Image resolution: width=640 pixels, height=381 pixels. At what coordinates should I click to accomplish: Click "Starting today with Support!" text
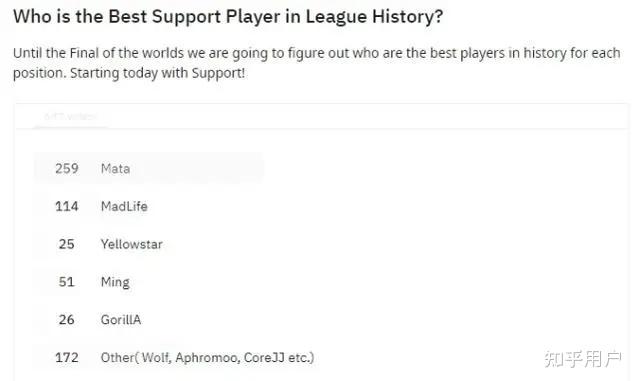[158, 74]
